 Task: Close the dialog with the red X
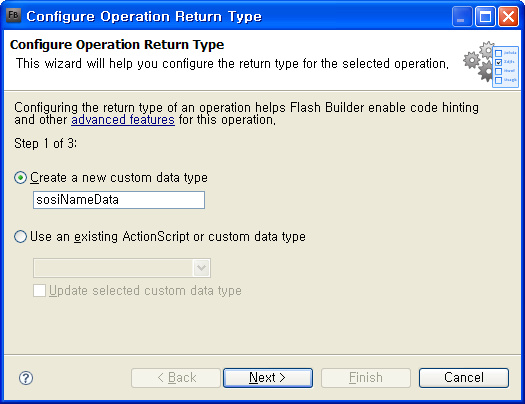509,16
